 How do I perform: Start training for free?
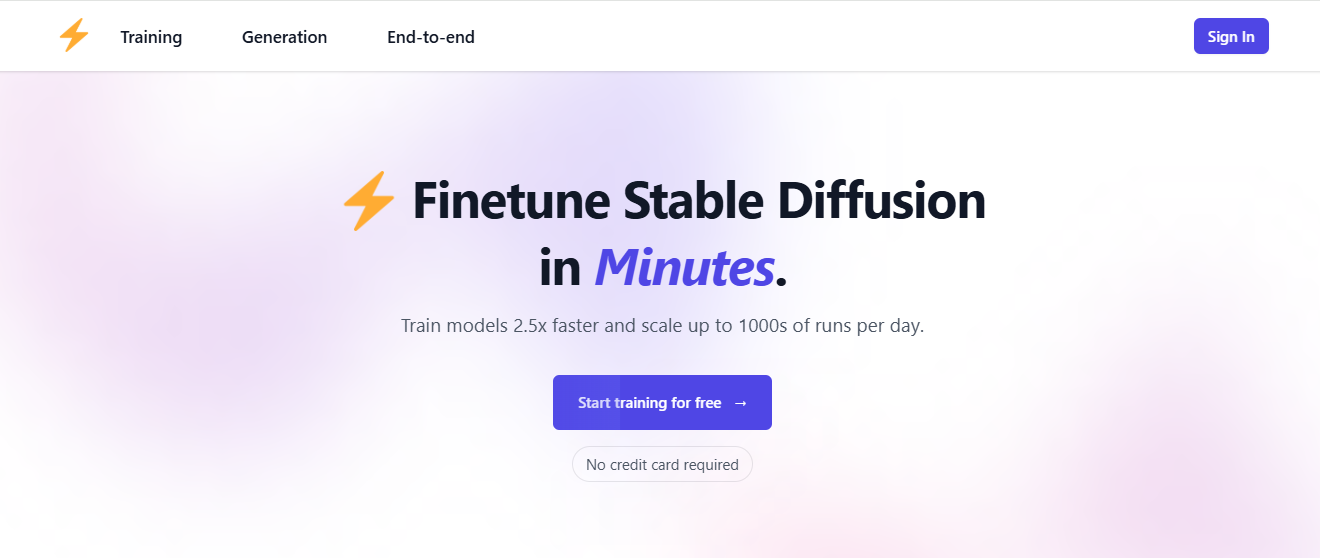(x=662, y=403)
